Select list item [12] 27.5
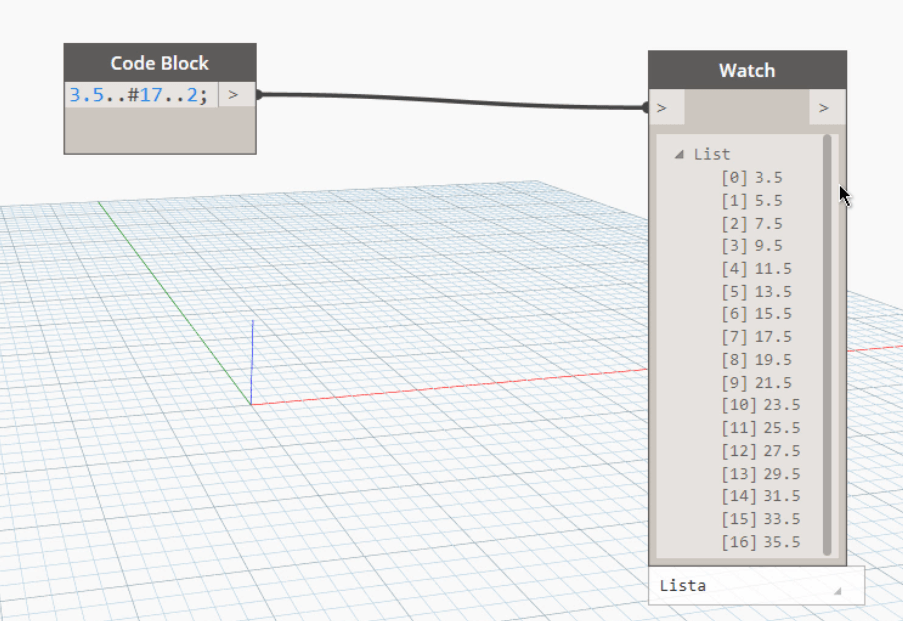 (x=761, y=451)
